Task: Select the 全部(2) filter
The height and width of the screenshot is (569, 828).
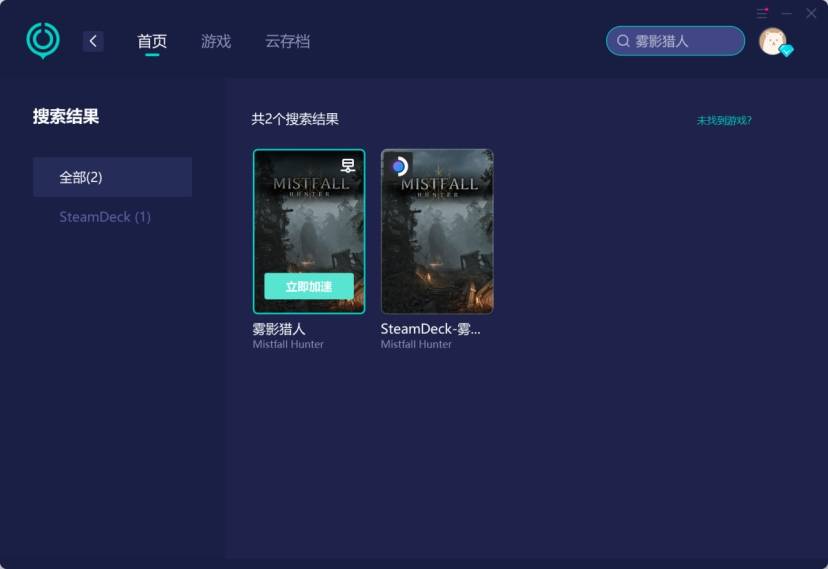Action: click(x=112, y=177)
